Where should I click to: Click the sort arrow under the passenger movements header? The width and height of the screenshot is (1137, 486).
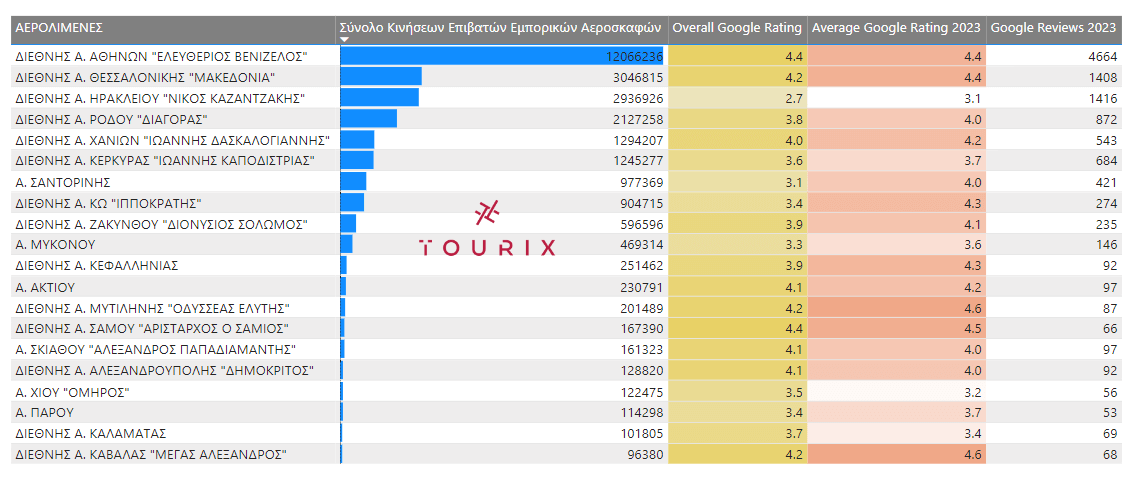(345, 40)
